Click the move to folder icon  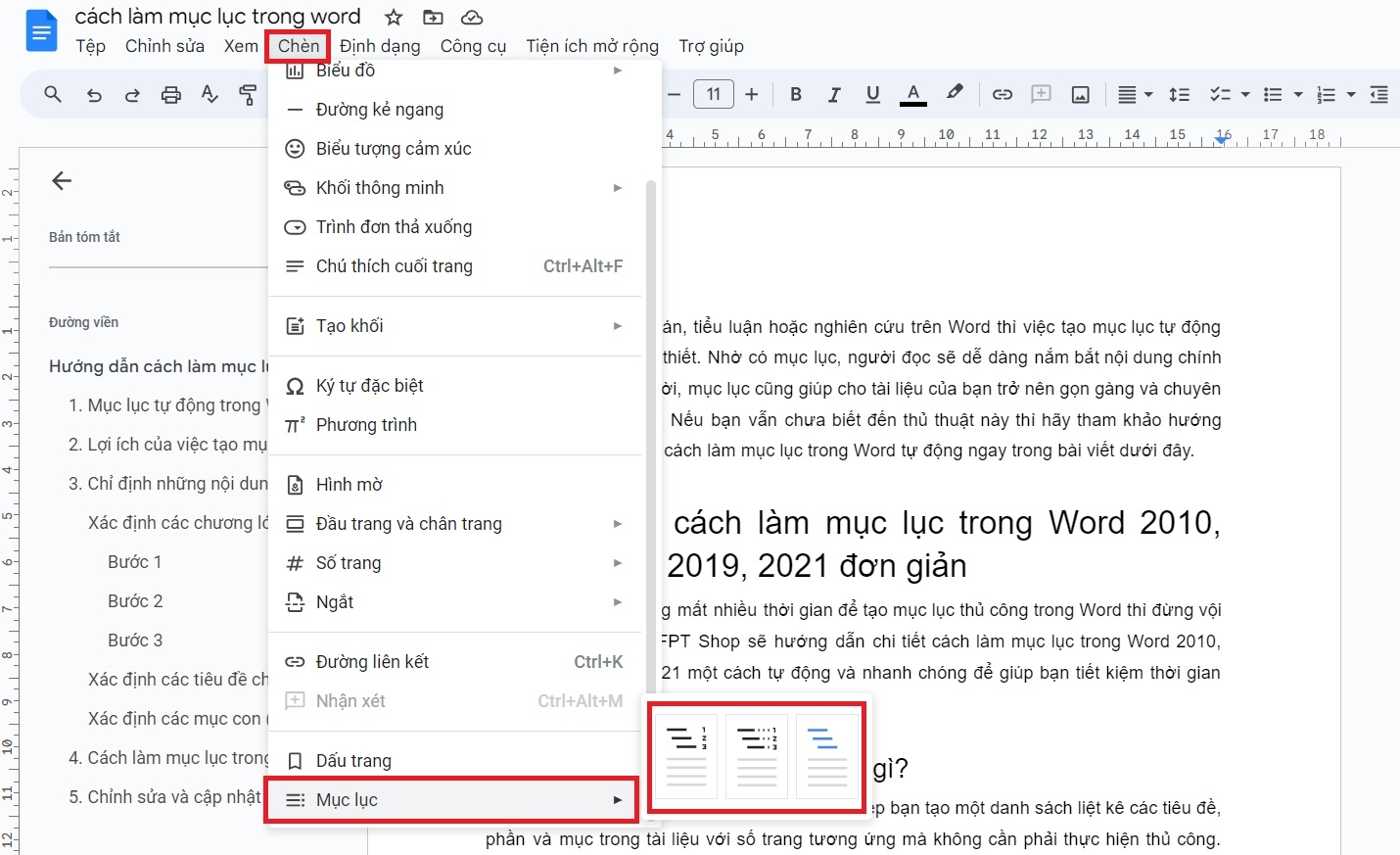click(433, 17)
